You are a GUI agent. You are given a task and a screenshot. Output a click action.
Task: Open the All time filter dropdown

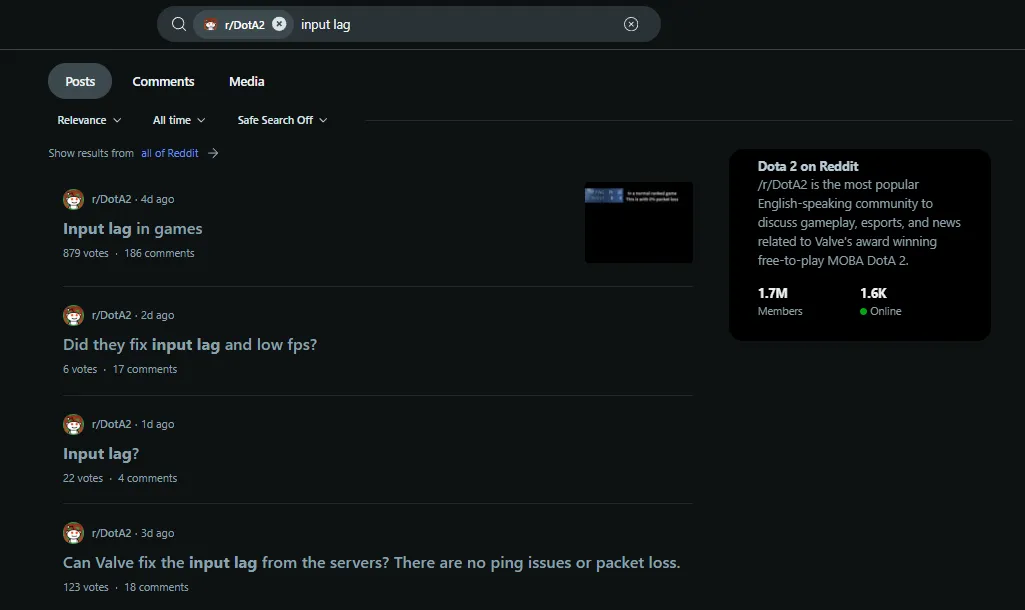[x=178, y=120]
